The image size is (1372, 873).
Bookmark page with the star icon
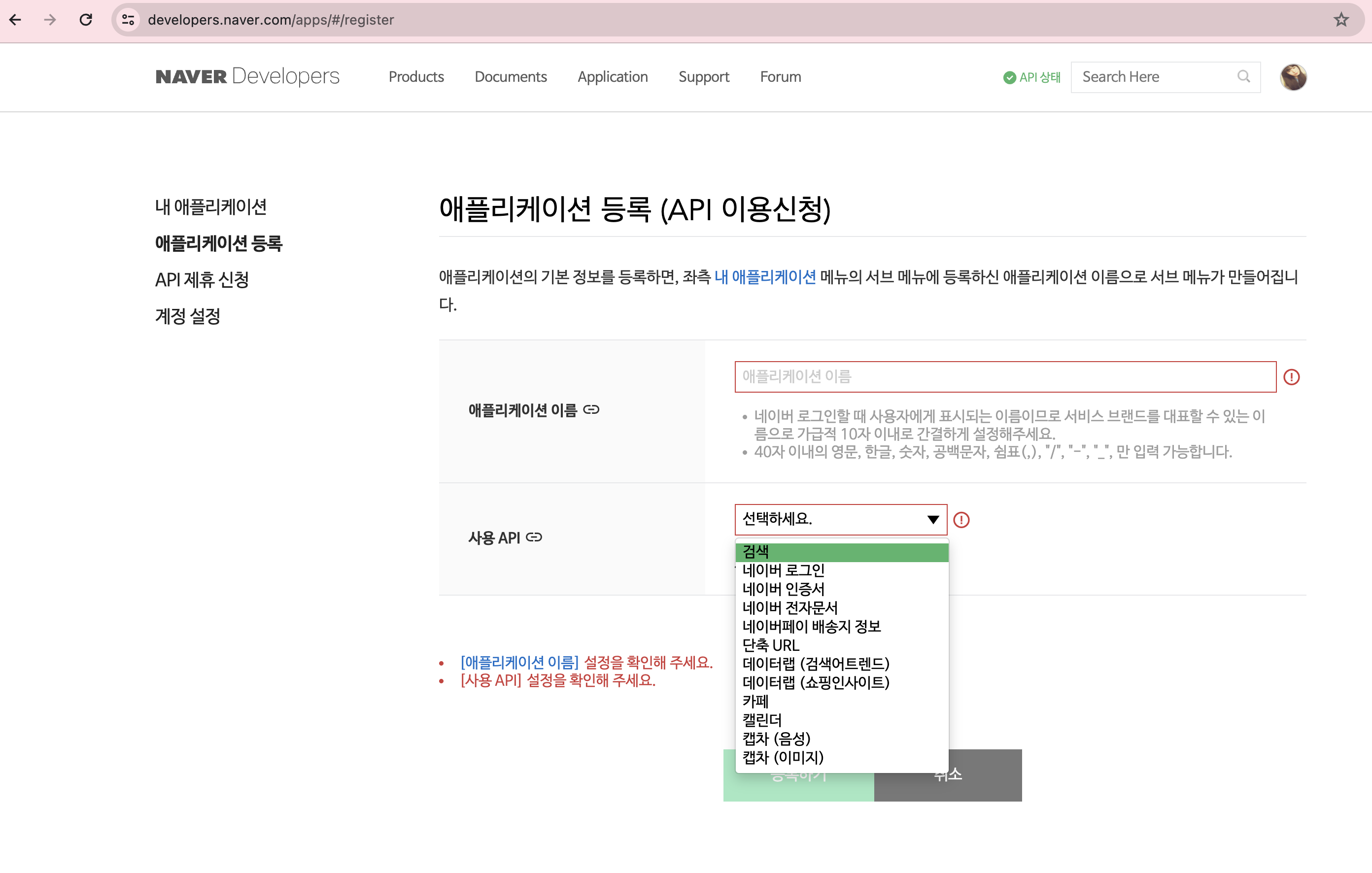(x=1340, y=20)
